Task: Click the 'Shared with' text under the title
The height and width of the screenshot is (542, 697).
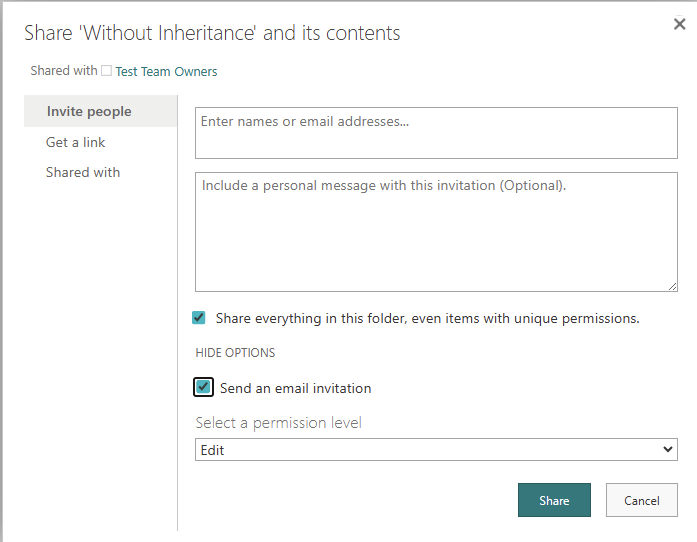Action: (64, 71)
